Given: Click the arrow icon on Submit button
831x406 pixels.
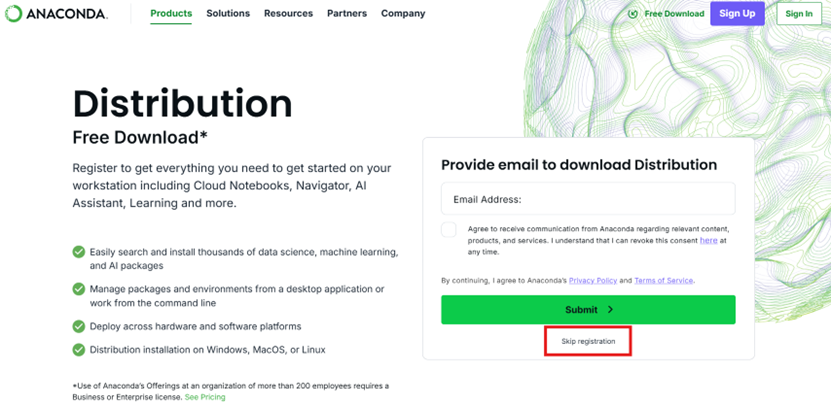Looking at the screenshot, I should [x=610, y=310].
